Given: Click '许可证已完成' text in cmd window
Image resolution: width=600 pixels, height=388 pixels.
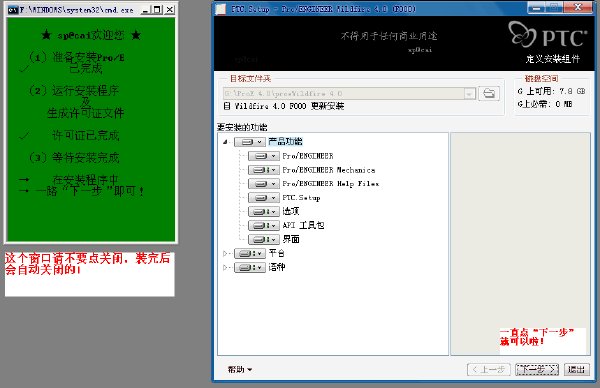Looking at the screenshot, I should 86,135.
